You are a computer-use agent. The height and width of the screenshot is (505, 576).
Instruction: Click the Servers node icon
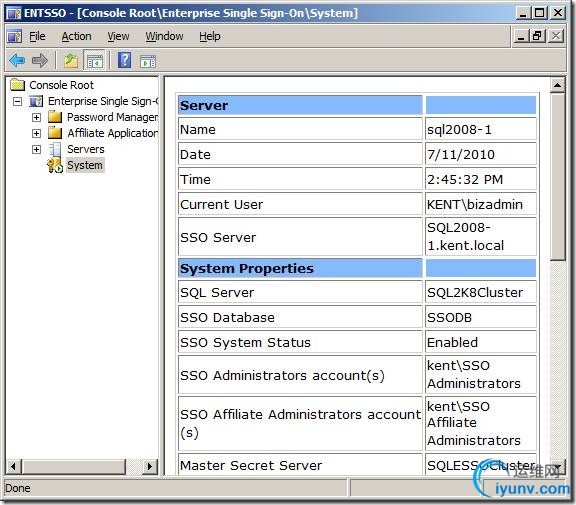click(x=55, y=149)
